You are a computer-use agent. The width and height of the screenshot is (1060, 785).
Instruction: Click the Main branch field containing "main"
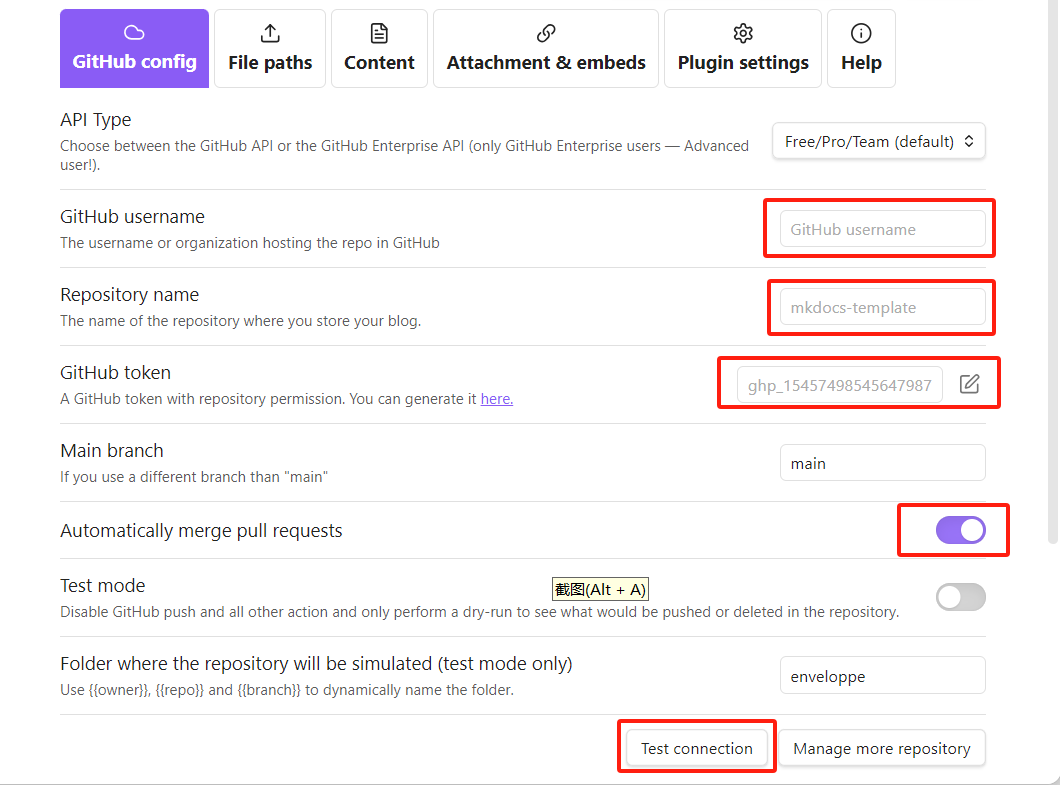click(x=882, y=463)
